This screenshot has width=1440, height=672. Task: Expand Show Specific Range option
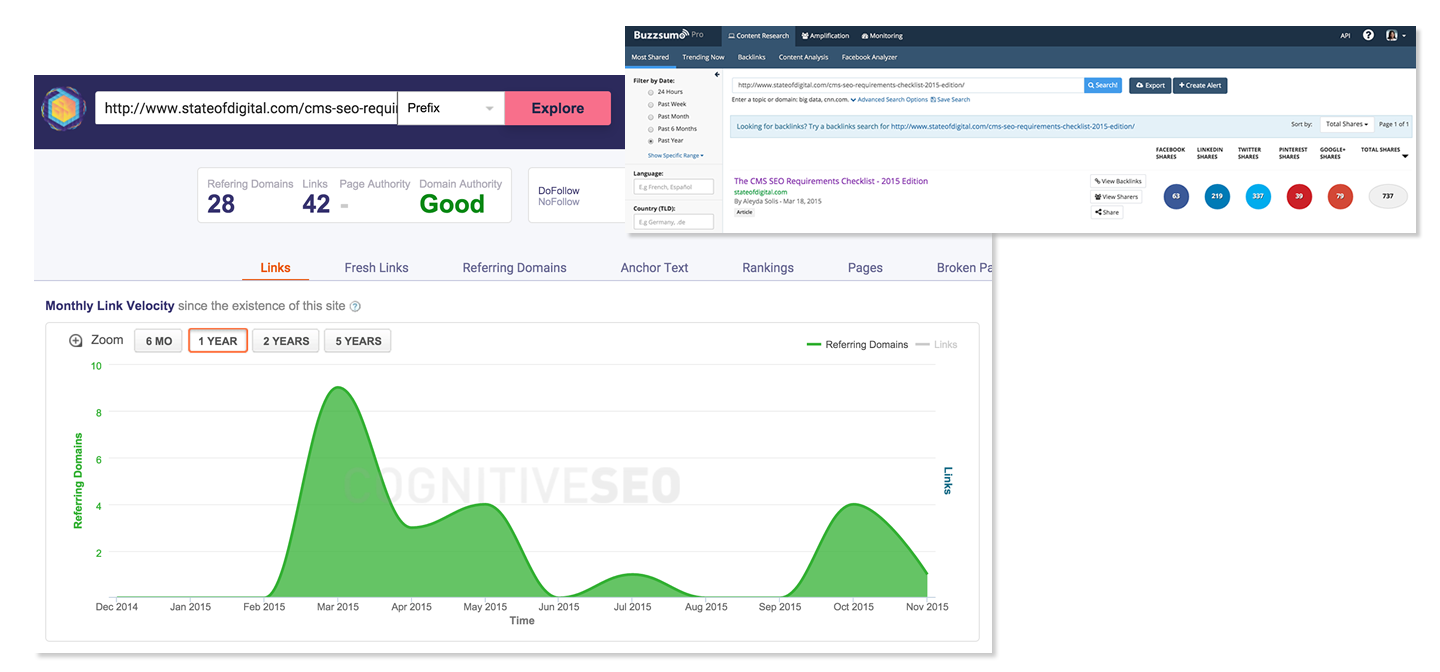675,155
